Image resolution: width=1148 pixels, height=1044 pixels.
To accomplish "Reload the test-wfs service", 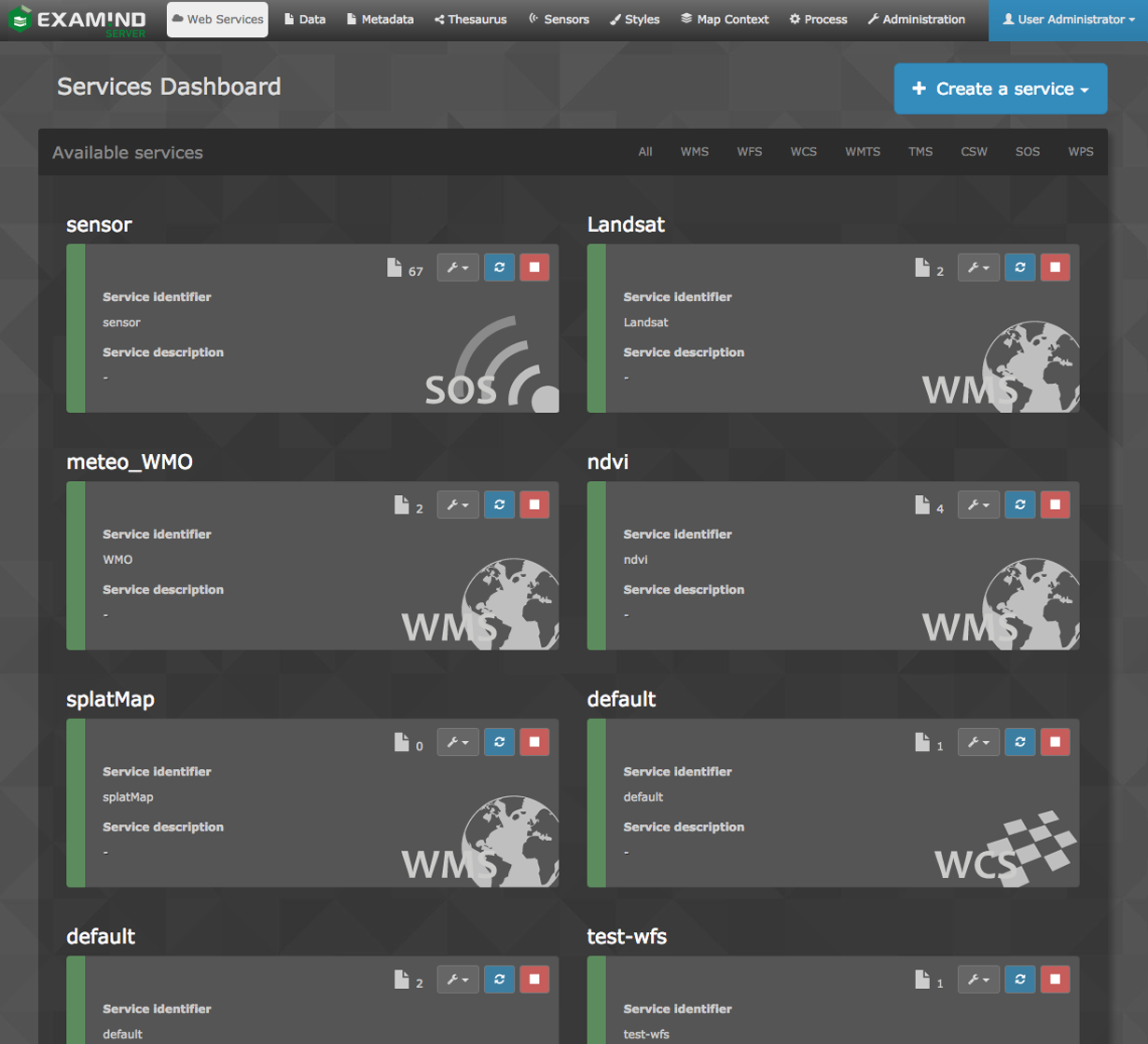I will pyautogui.click(x=1020, y=980).
